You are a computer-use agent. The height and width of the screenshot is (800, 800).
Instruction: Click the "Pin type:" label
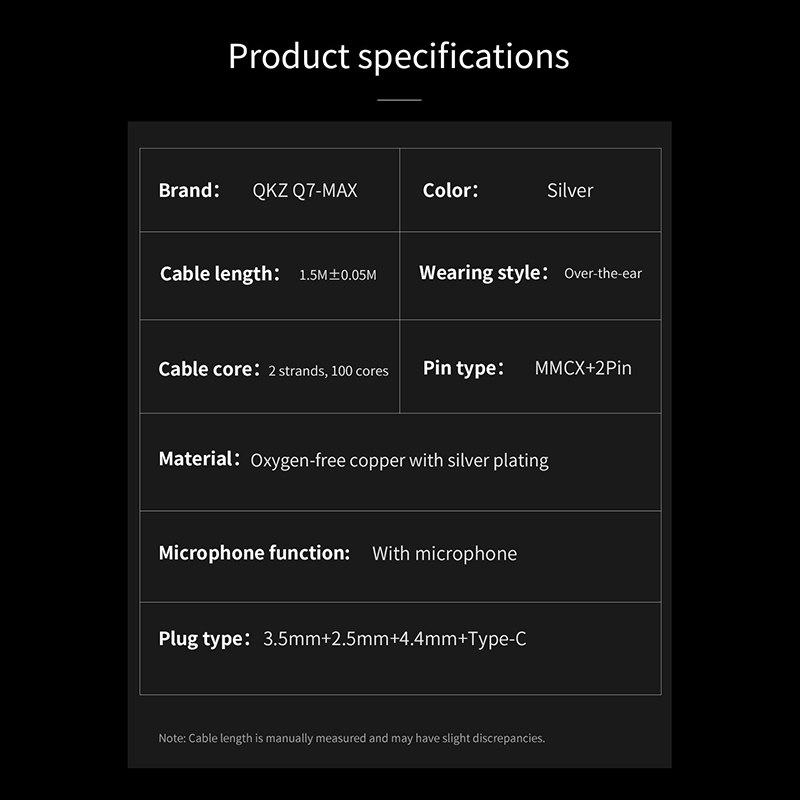pyautogui.click(x=463, y=368)
